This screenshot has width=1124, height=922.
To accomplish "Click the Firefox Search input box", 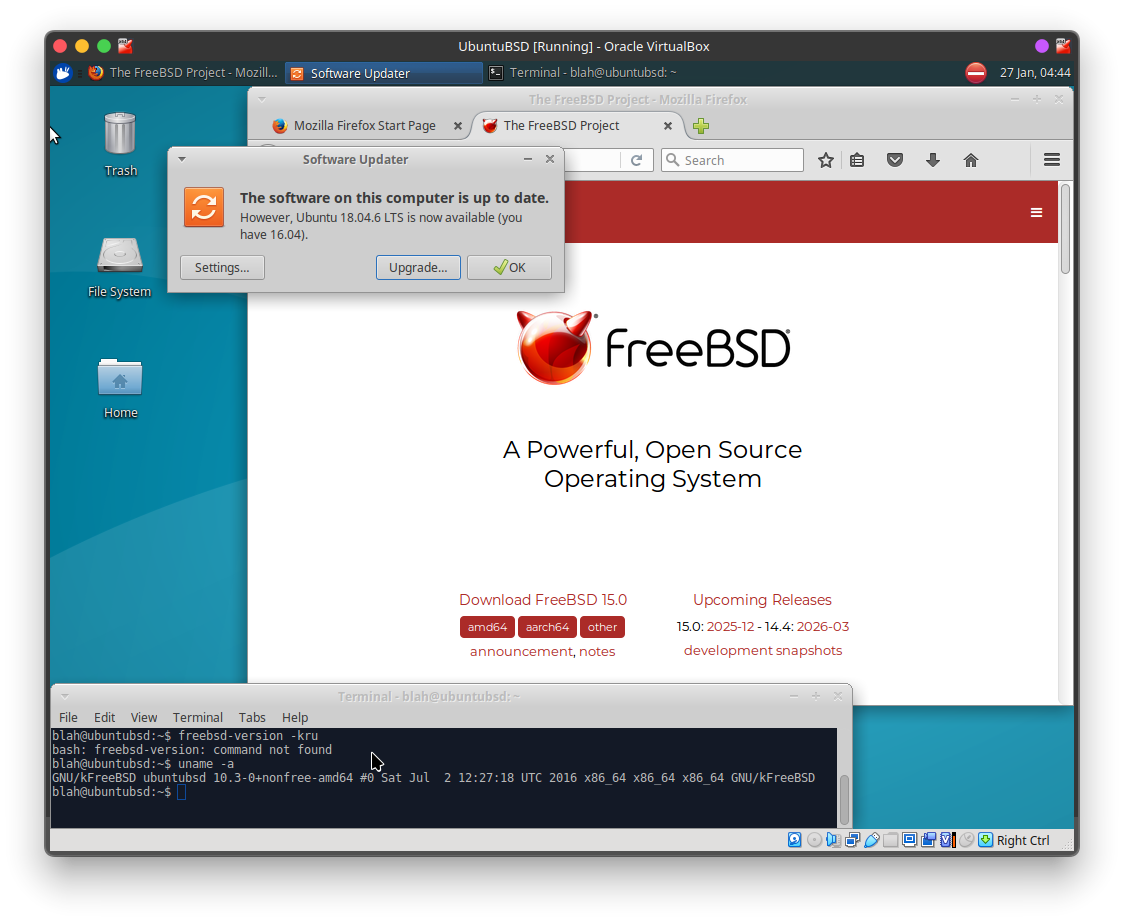I will pyautogui.click(x=740, y=160).
